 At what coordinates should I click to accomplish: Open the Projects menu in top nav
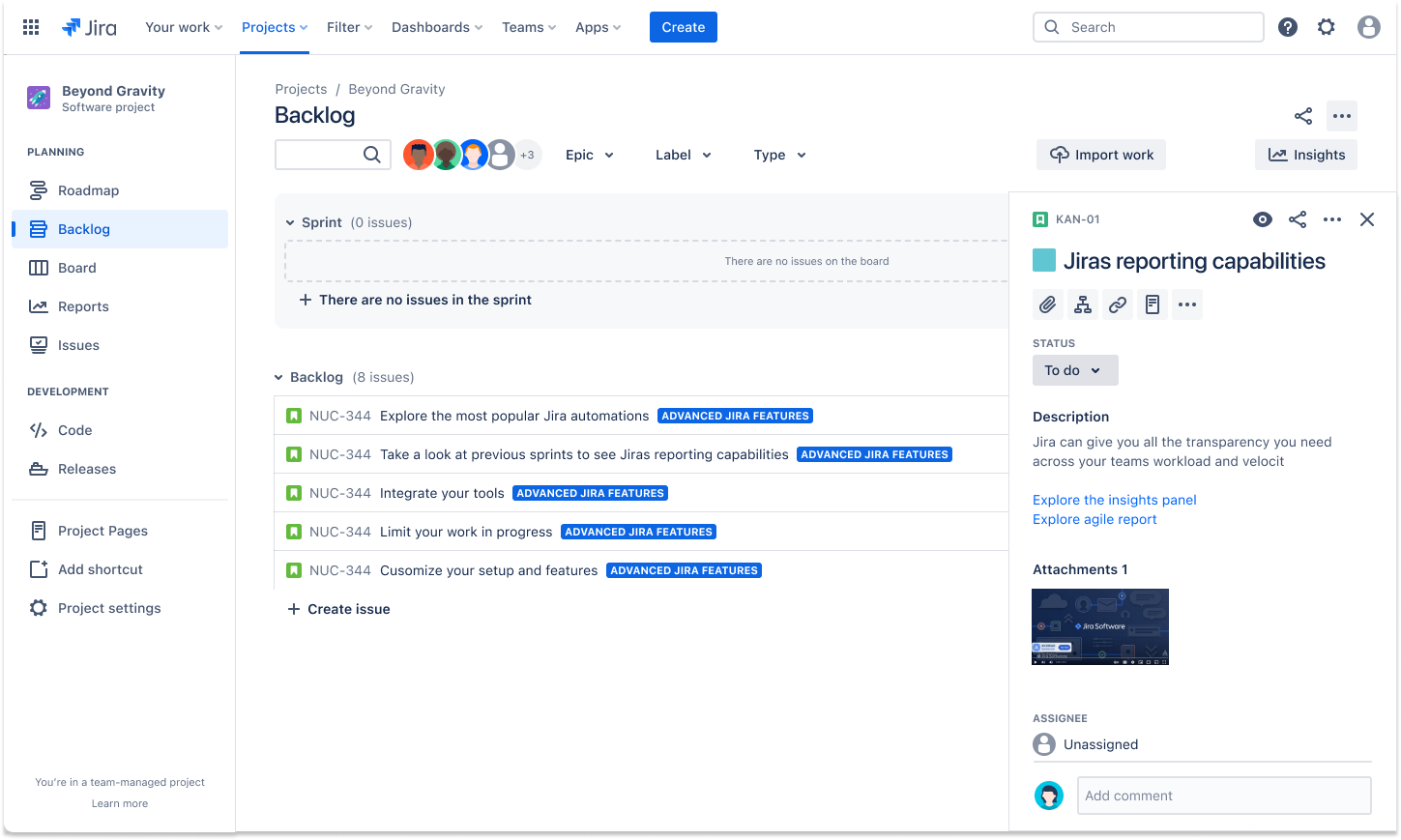pyautogui.click(x=275, y=27)
